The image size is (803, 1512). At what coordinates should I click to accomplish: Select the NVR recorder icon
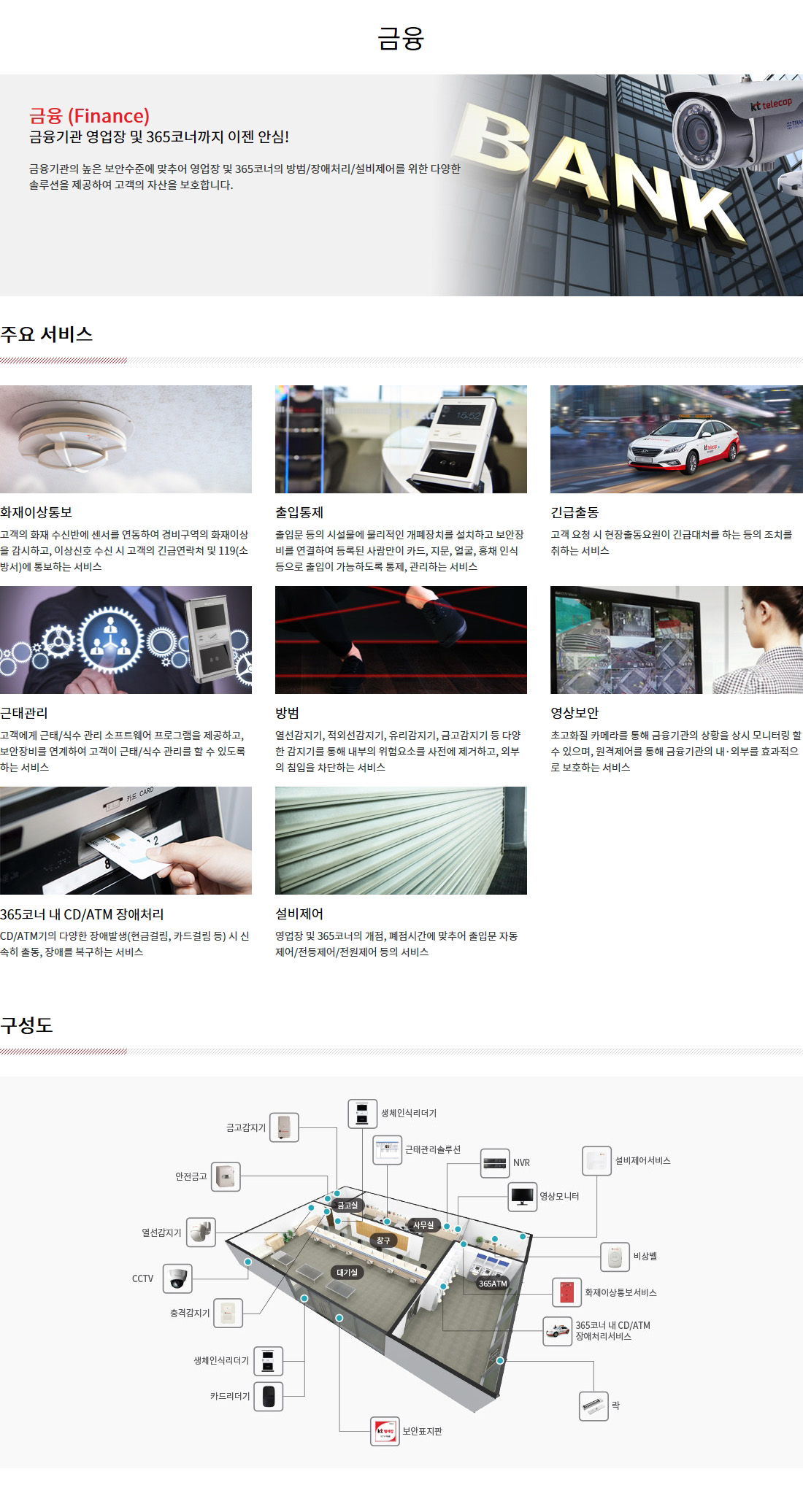coord(494,1162)
